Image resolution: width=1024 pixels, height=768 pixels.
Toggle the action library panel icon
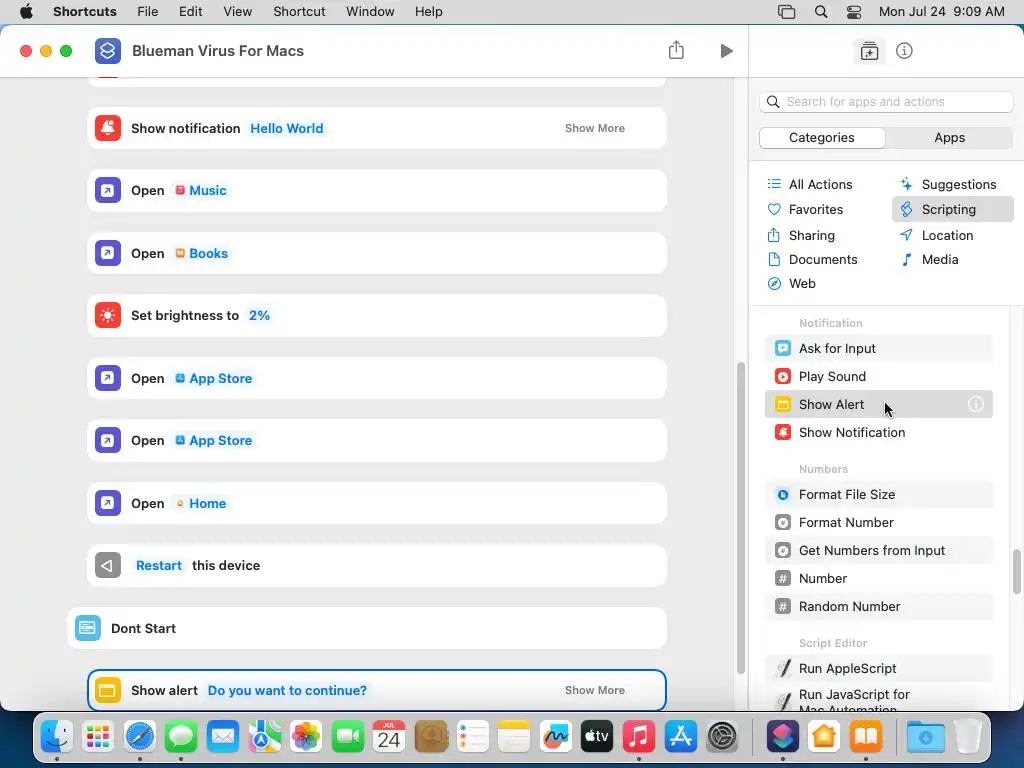(x=869, y=51)
